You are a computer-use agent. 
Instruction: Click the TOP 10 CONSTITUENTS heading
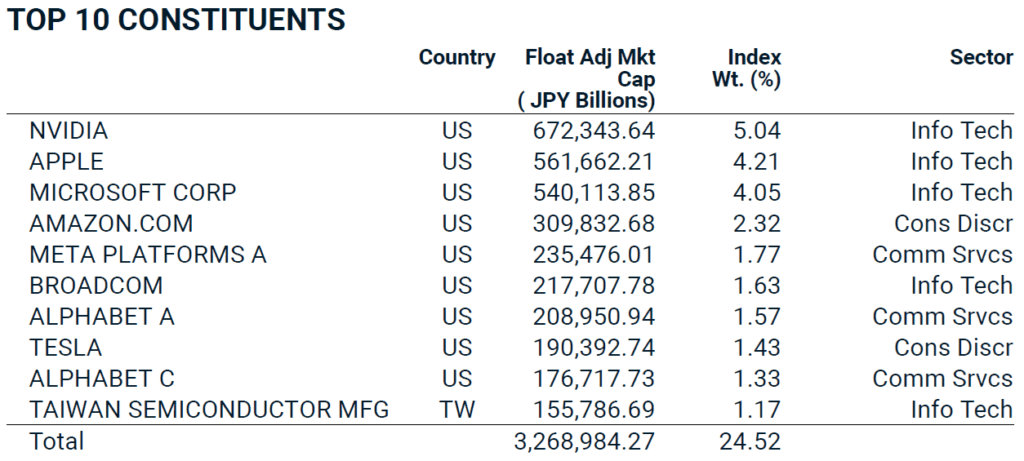click(176, 19)
